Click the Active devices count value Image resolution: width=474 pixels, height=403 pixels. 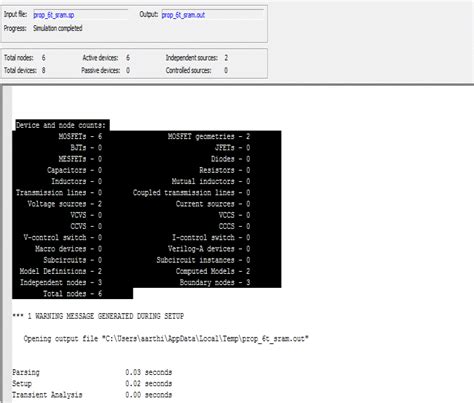[128, 58]
